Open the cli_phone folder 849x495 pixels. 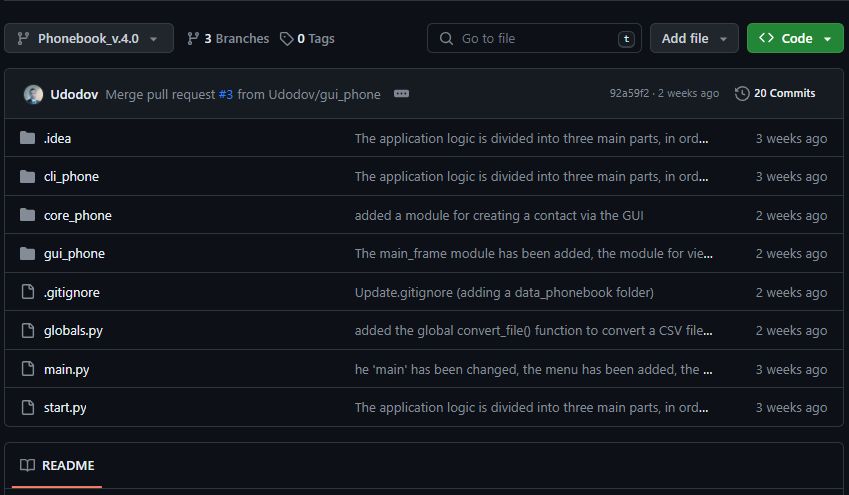click(71, 177)
